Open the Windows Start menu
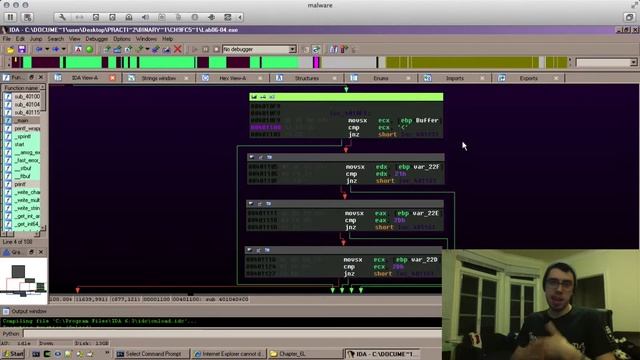Viewport: 640px width, 360px height. coord(13,354)
